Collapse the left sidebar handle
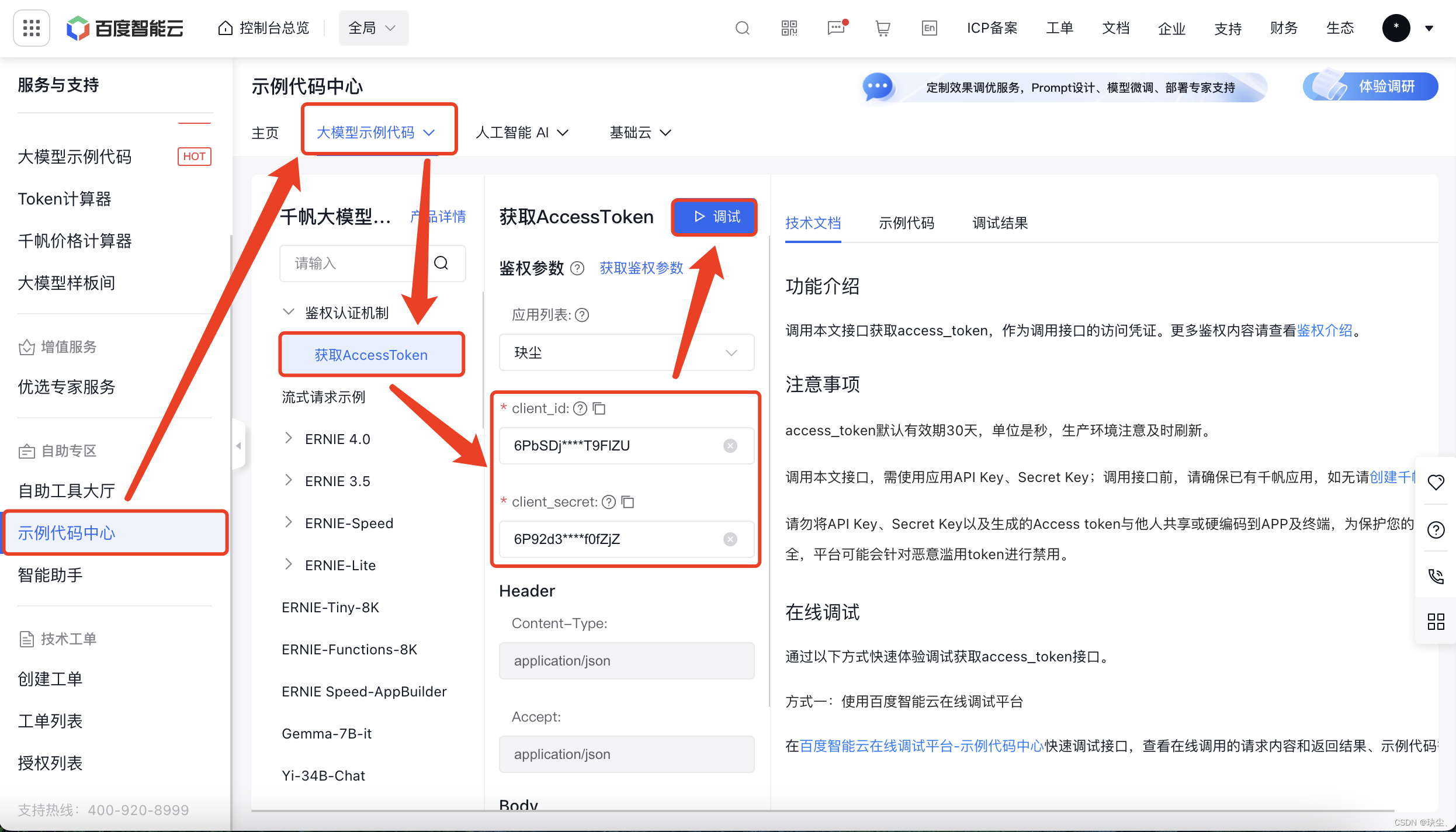Image resolution: width=1456 pixels, height=832 pixels. point(238,446)
